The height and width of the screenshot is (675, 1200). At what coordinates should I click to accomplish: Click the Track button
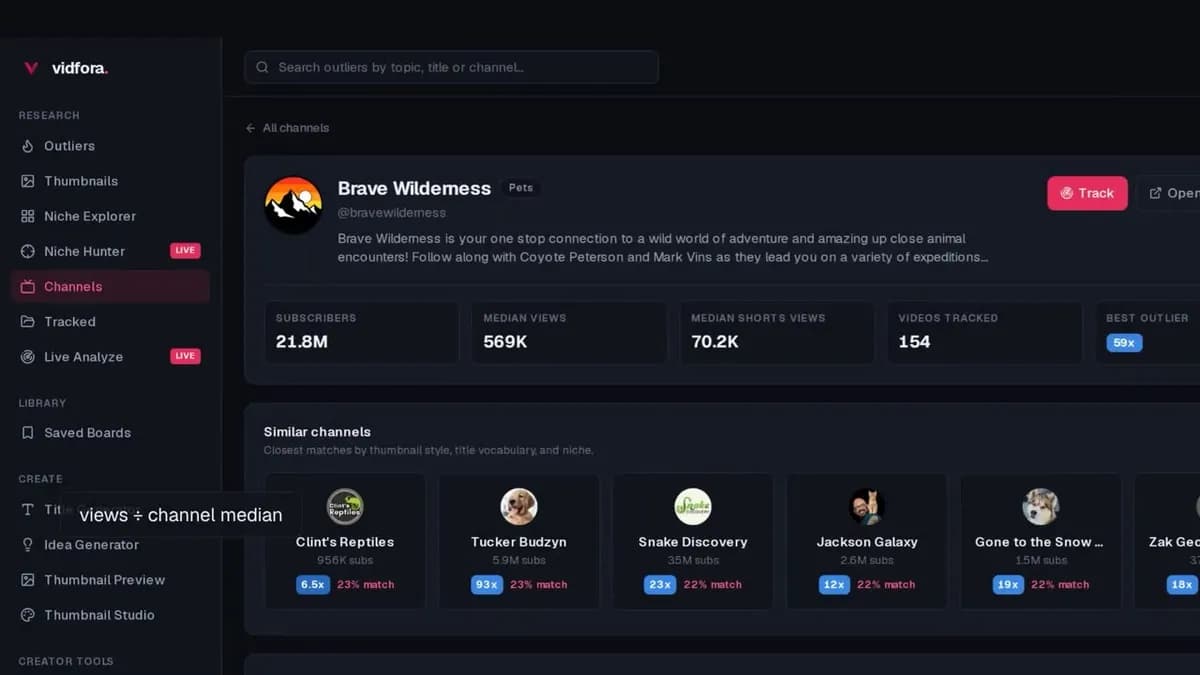(1087, 193)
